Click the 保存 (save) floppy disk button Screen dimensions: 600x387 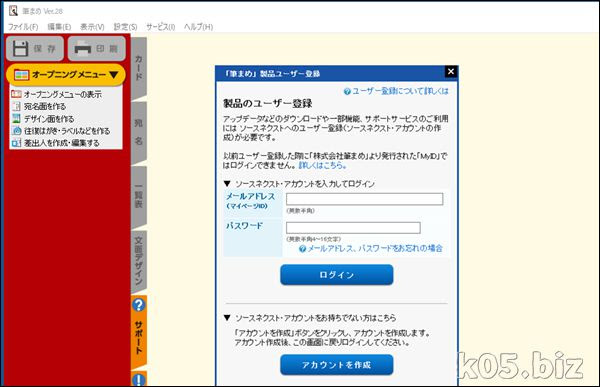(35, 48)
